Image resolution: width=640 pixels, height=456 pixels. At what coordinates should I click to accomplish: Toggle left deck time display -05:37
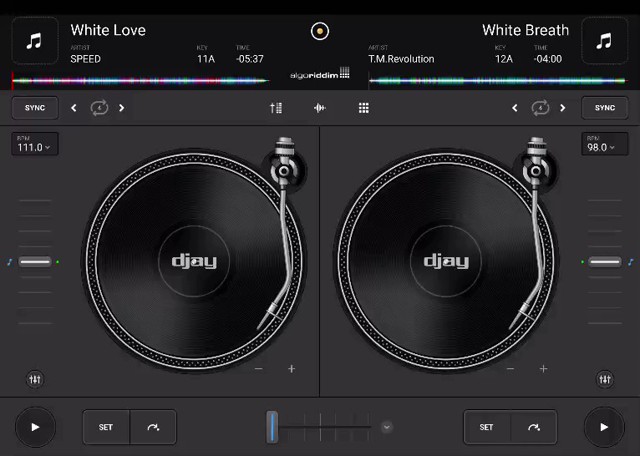tap(250, 59)
